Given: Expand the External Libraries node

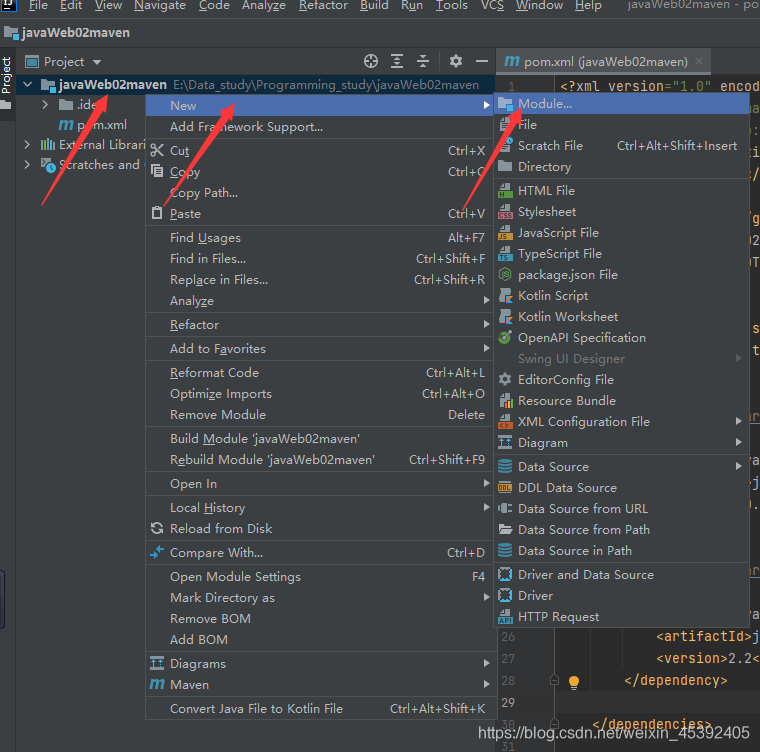Looking at the screenshot, I should click(x=27, y=144).
